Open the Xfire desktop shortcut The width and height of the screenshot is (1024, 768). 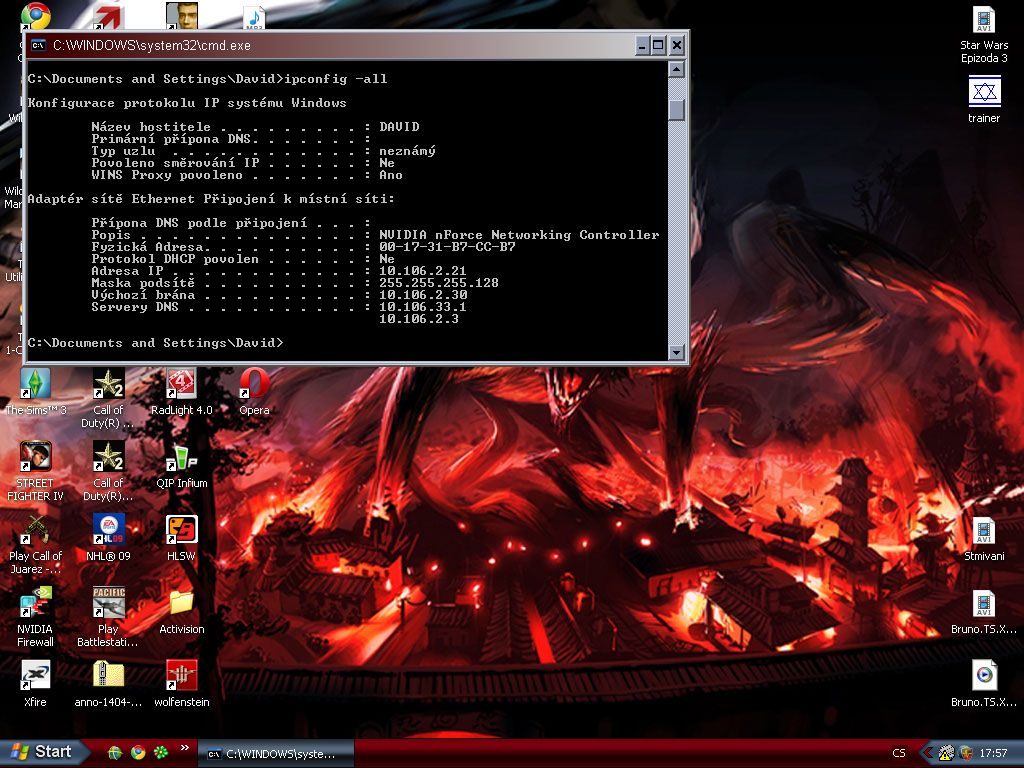(x=36, y=675)
